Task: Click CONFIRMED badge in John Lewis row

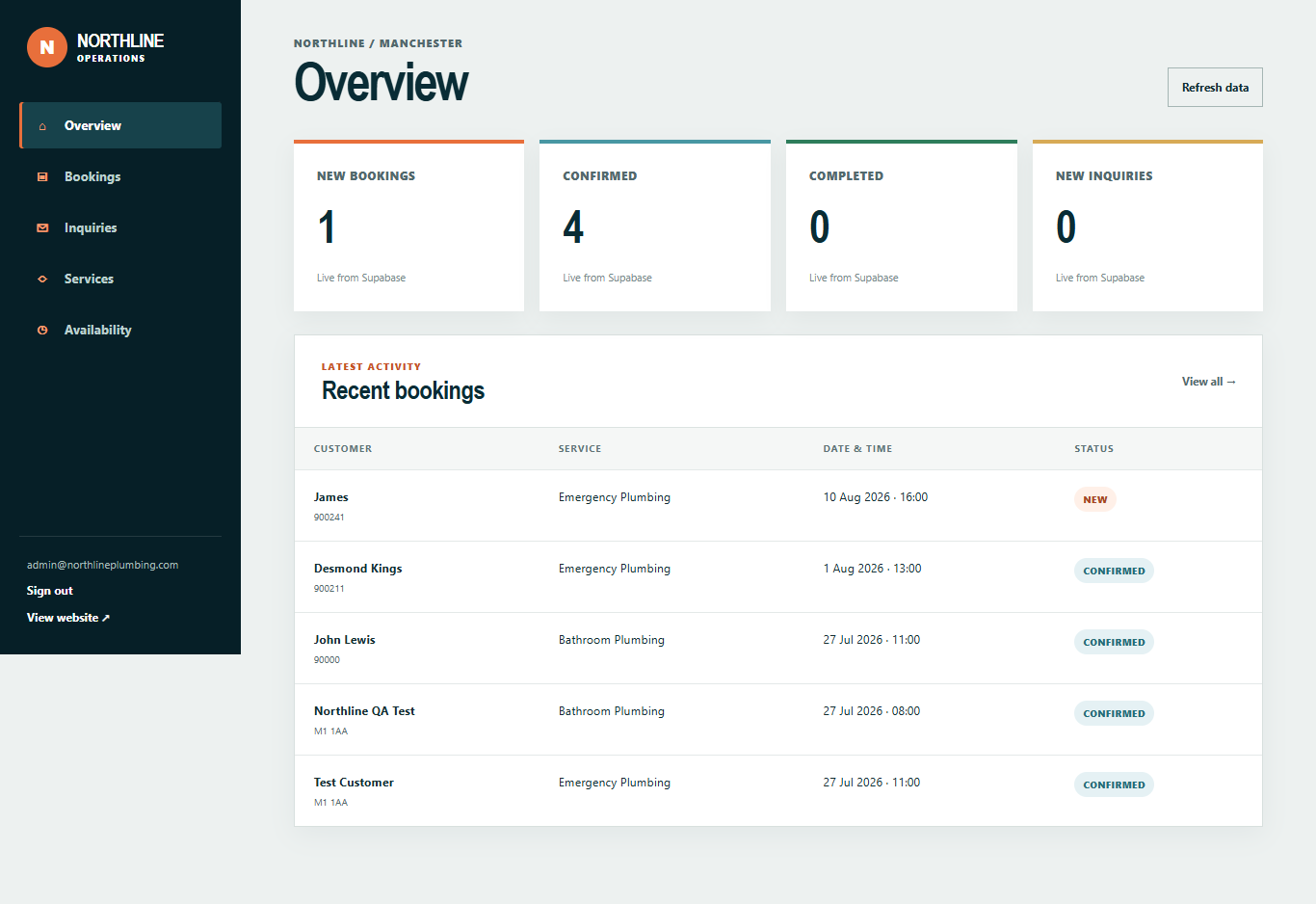Action: pyautogui.click(x=1114, y=642)
